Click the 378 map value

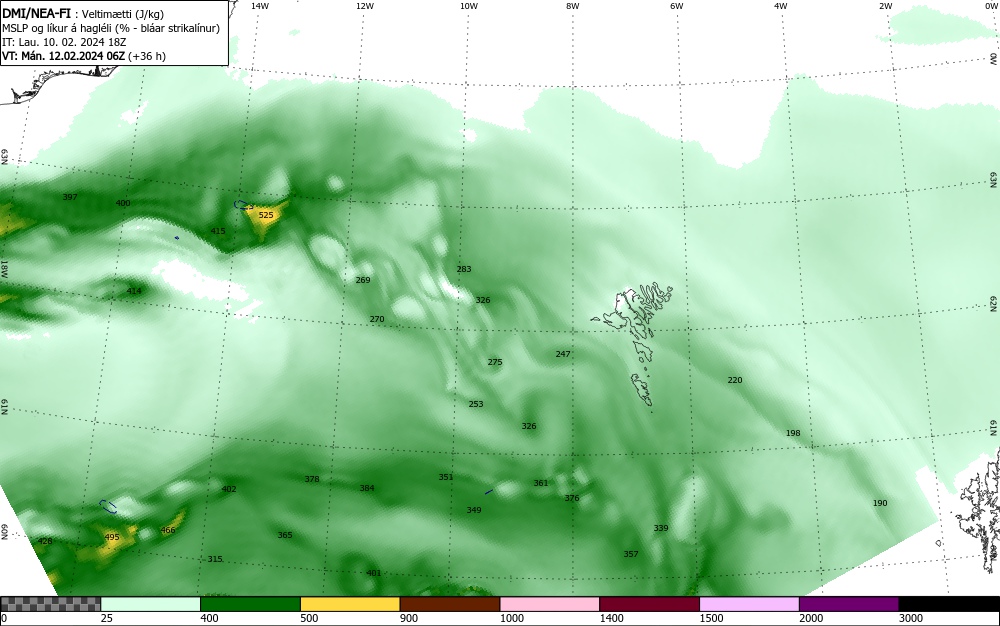tap(312, 479)
